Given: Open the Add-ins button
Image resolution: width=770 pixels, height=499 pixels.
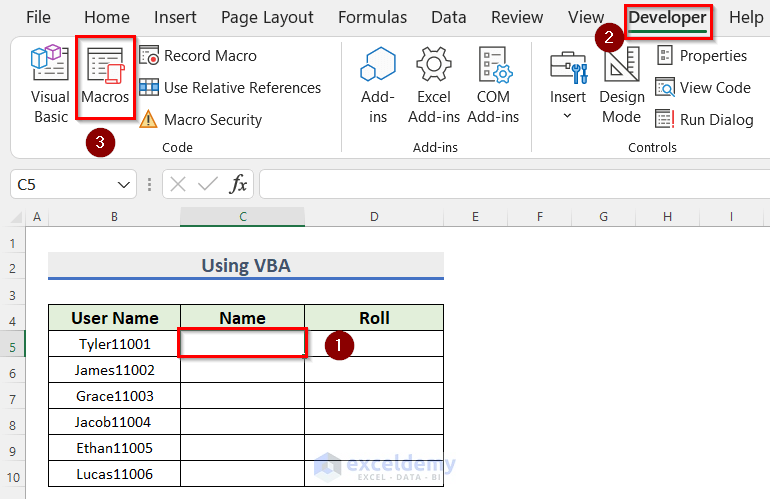Looking at the screenshot, I should [378, 85].
